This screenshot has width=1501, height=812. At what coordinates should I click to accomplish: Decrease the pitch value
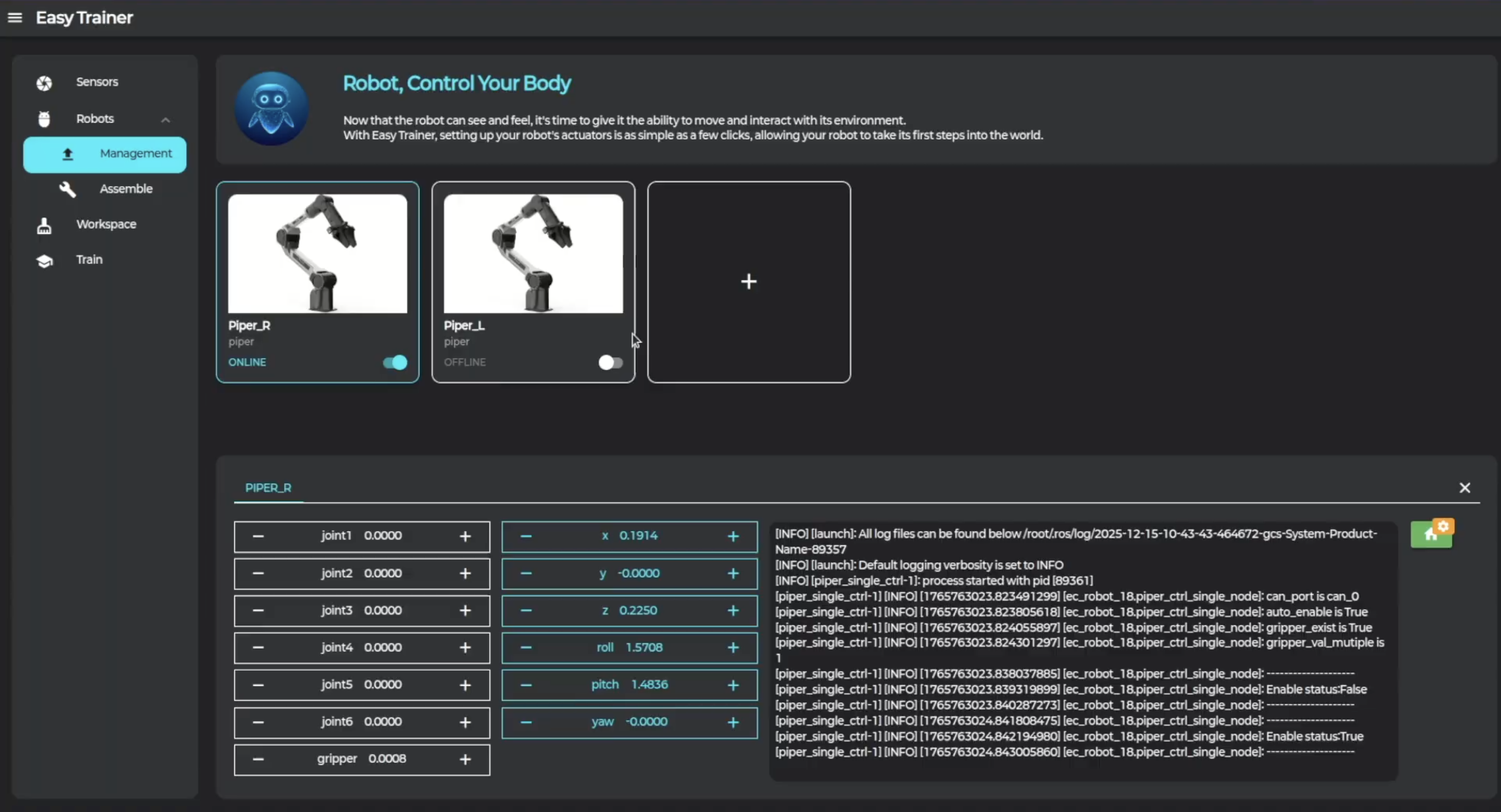click(526, 685)
